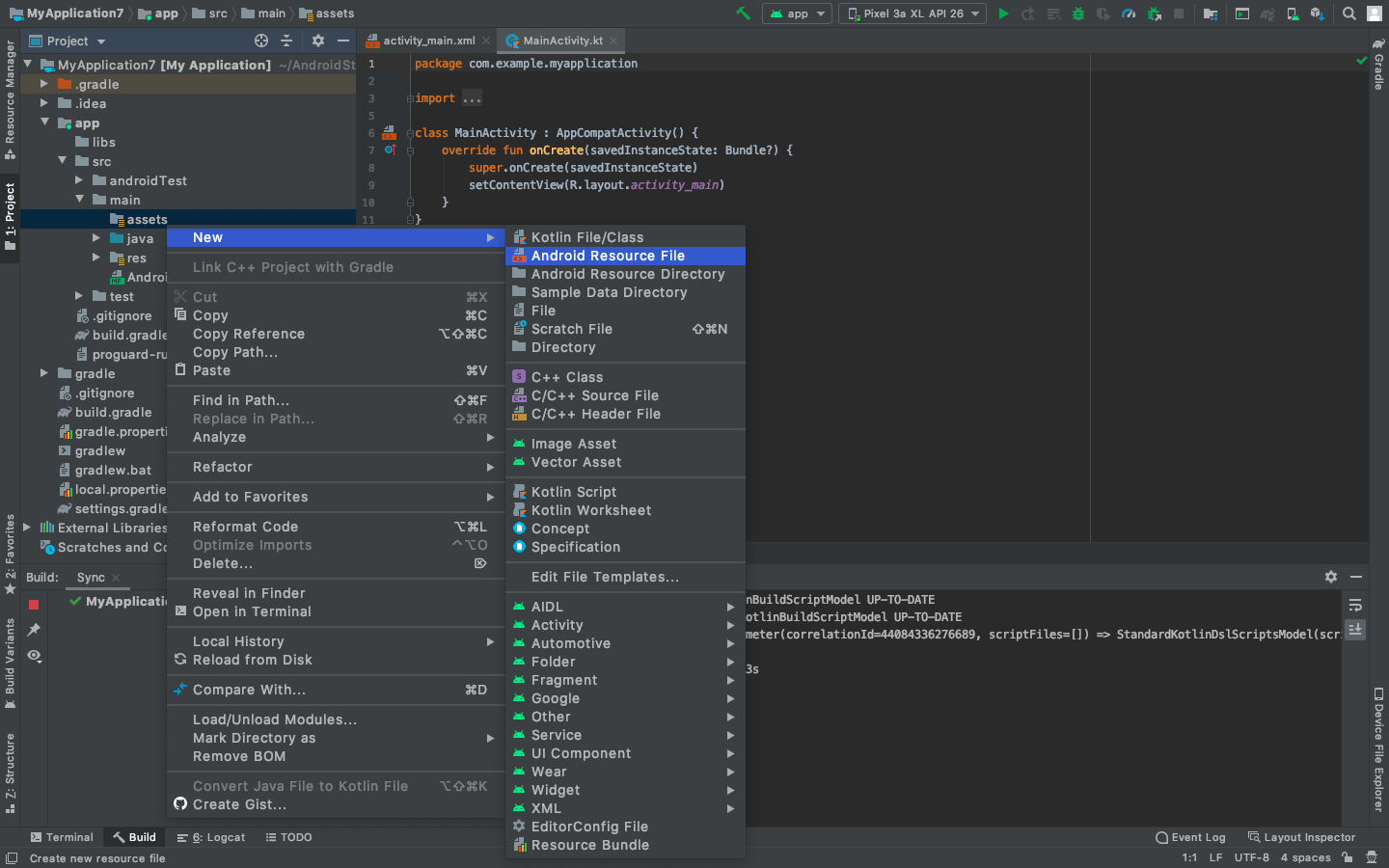
Task: Click the Debug app bug icon
Action: 1078,14
